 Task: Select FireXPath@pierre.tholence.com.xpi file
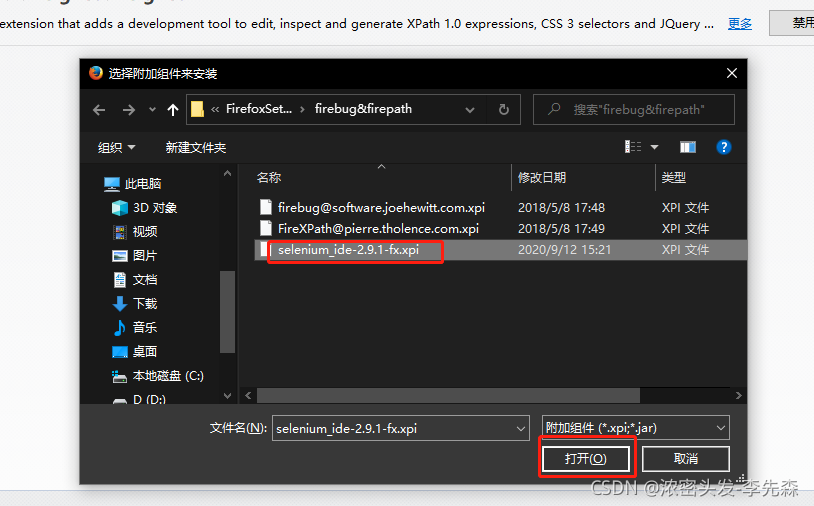pyautogui.click(x=378, y=228)
